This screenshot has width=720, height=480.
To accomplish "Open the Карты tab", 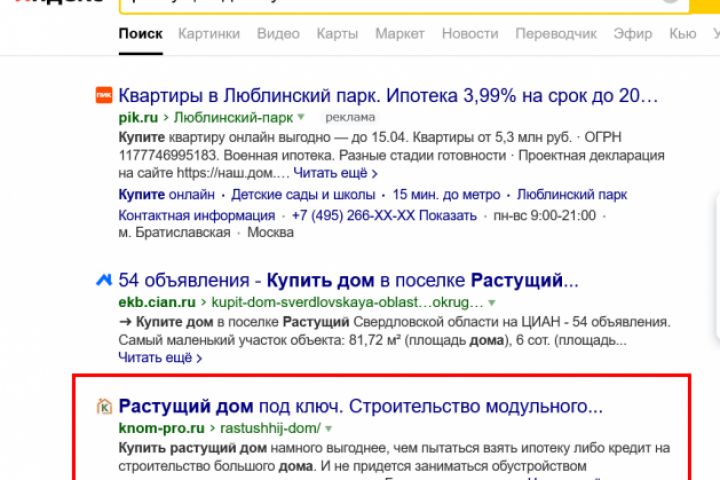I will 337,34.
